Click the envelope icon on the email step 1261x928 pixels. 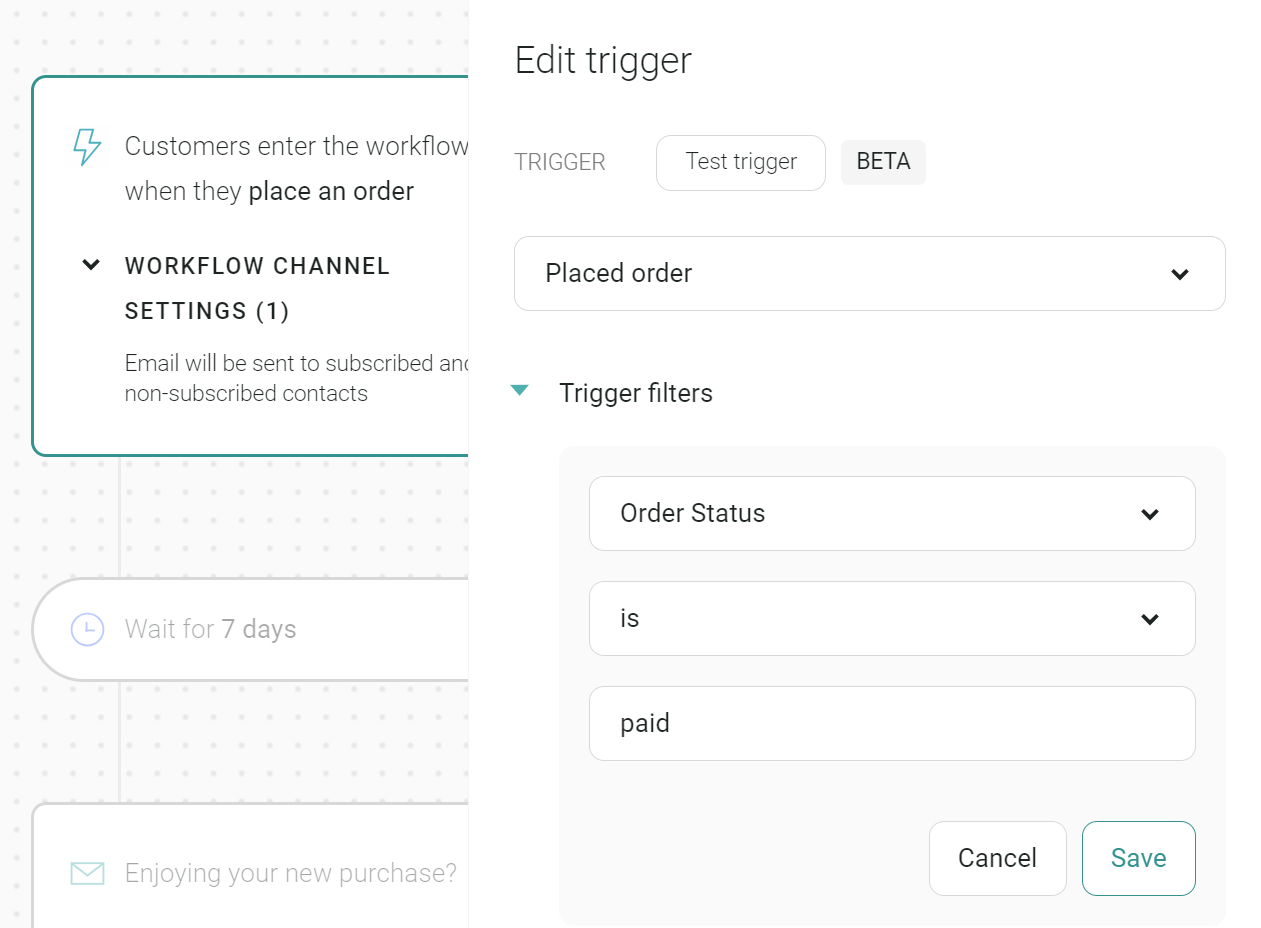pyautogui.click(x=89, y=873)
